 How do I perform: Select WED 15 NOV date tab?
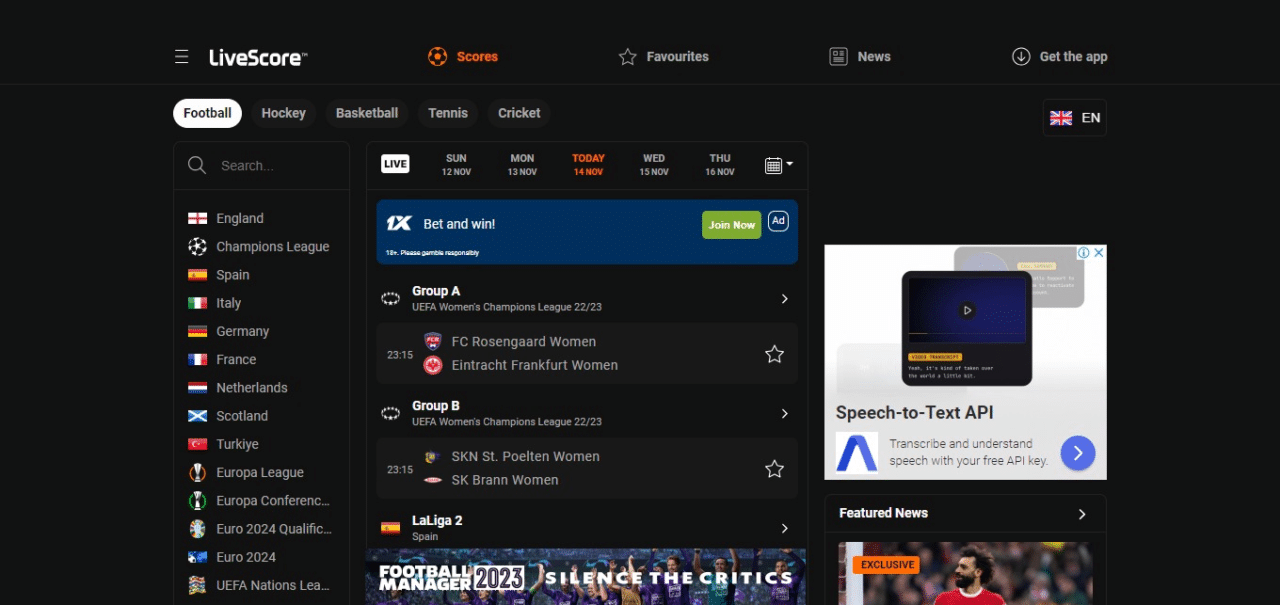[654, 165]
